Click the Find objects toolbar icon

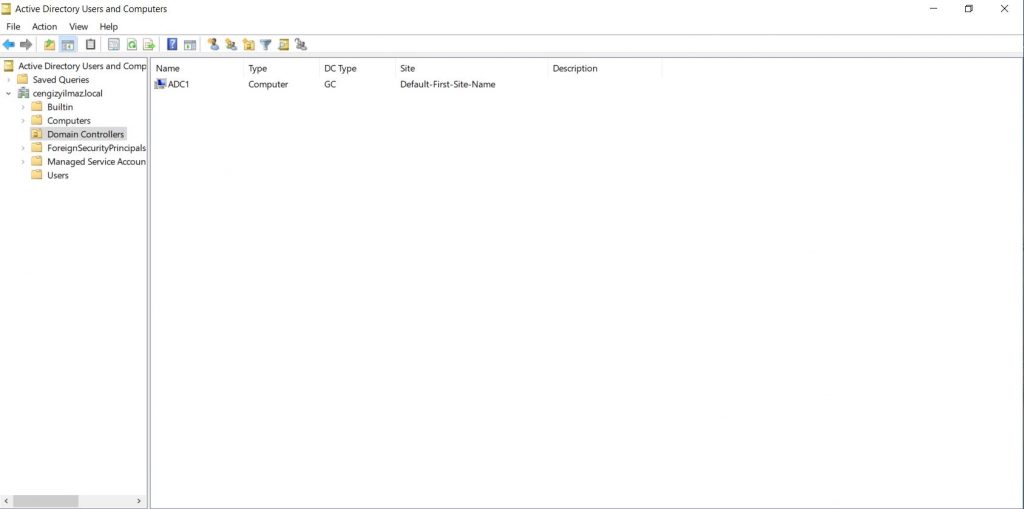tap(283, 44)
